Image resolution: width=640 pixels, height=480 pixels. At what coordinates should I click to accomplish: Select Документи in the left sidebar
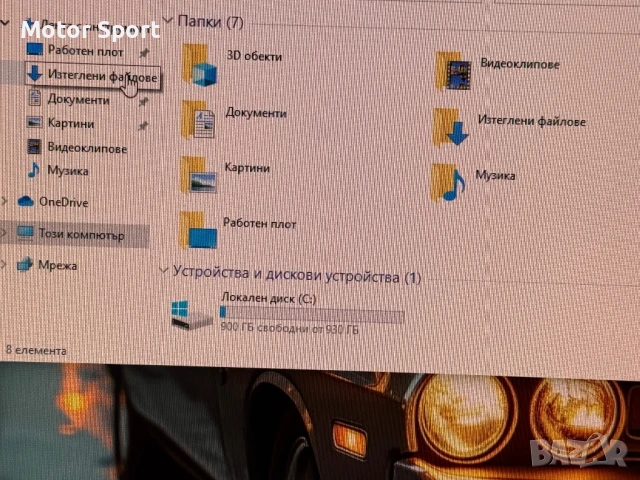[x=78, y=99]
